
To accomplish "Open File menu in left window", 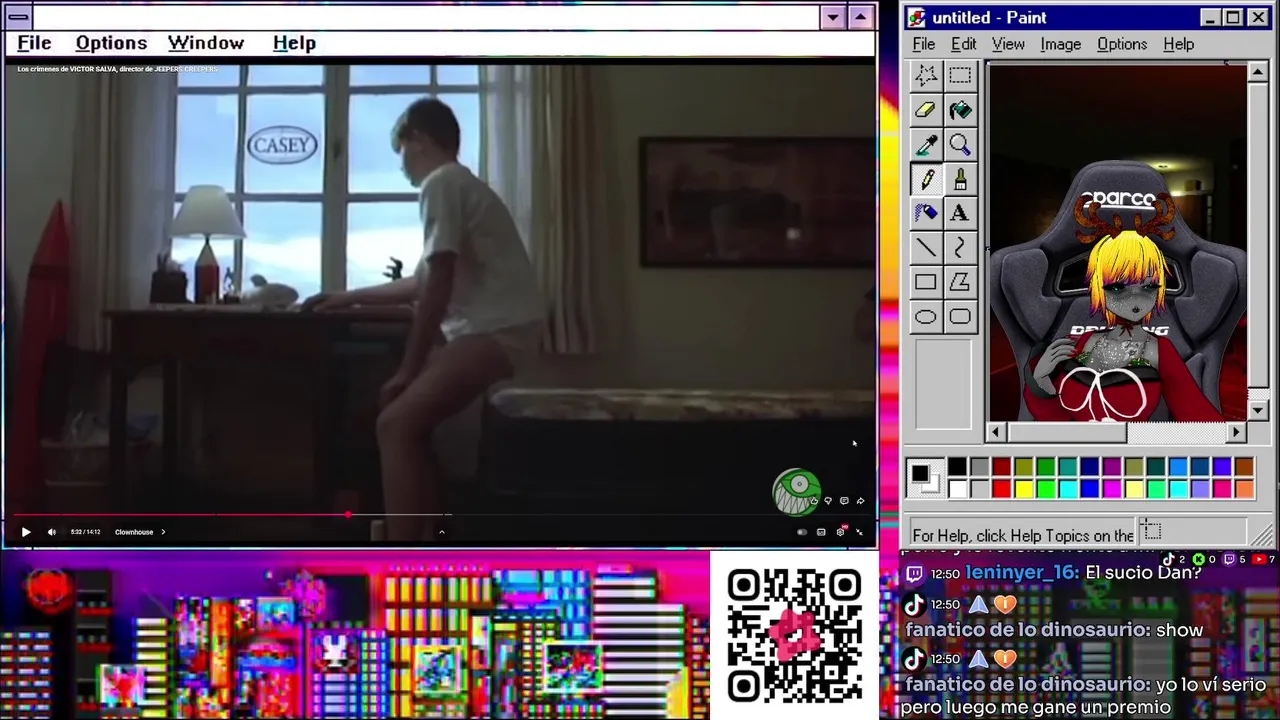I will tap(34, 43).
